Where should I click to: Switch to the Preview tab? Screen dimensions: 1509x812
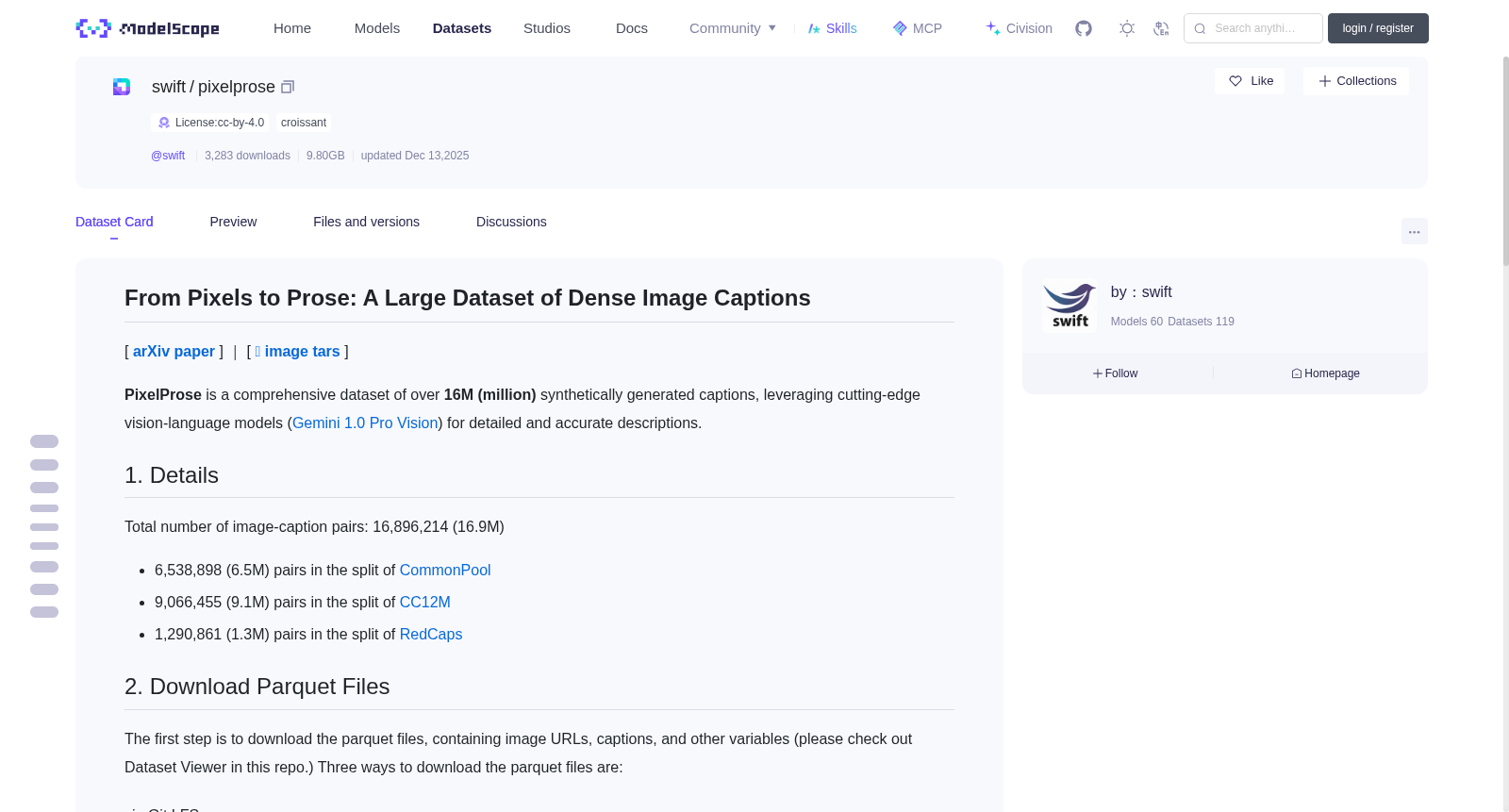(233, 222)
